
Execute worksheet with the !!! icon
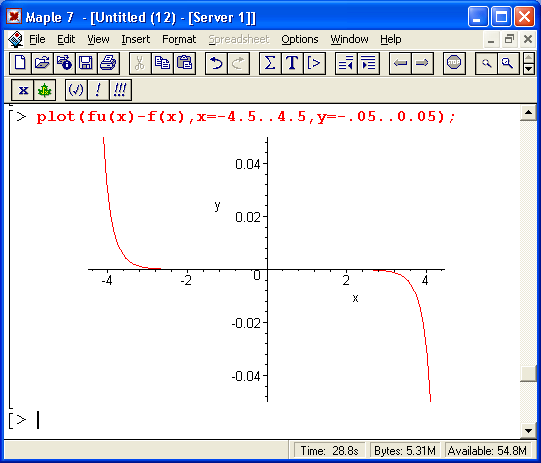(x=120, y=90)
